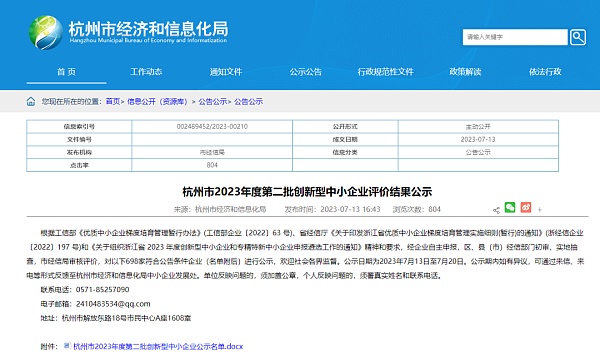Click the 杭州市经济和信息化局 site title
The width and height of the screenshot is (600, 361).
tap(148, 29)
